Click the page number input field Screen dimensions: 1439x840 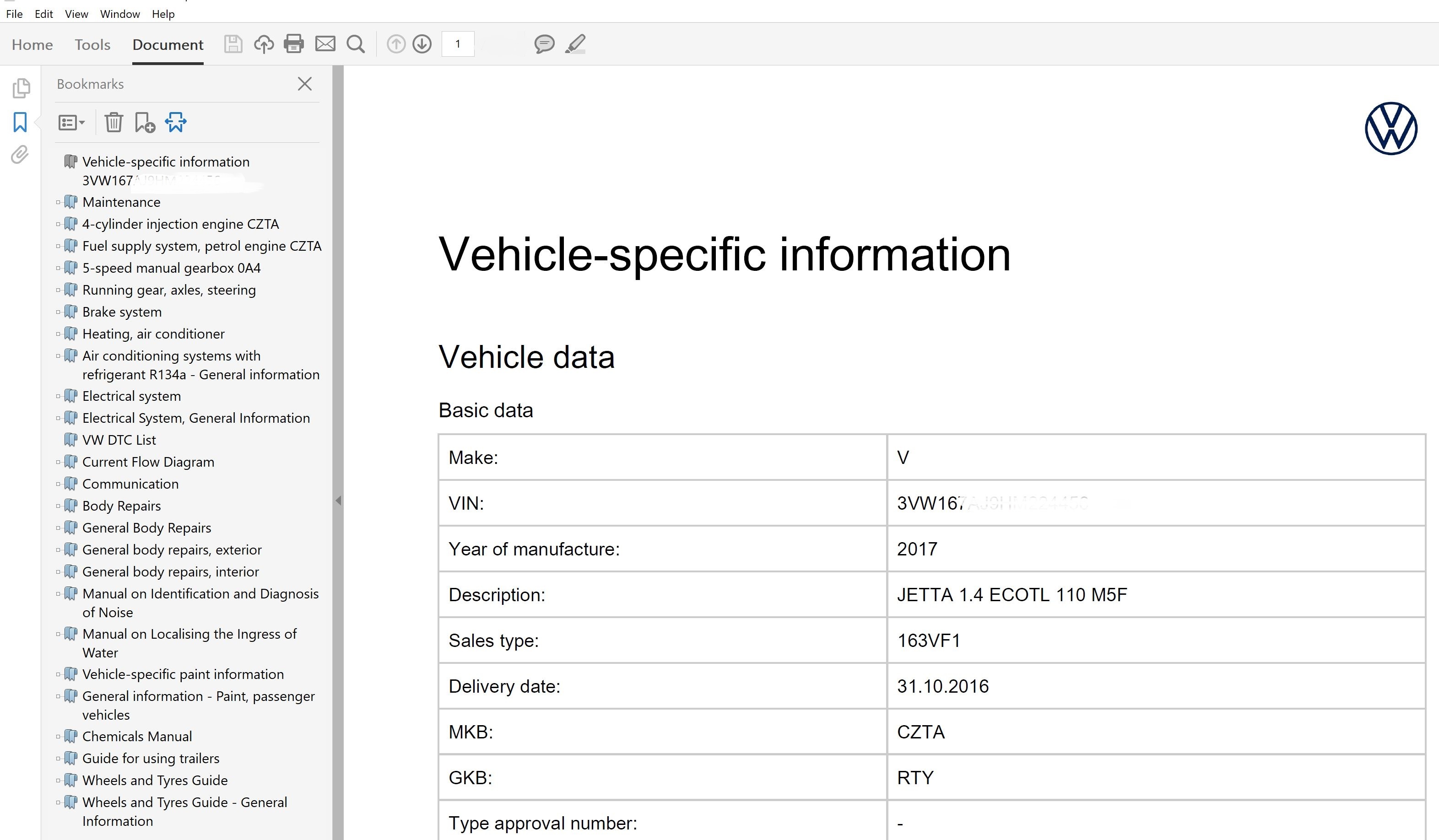coord(457,44)
